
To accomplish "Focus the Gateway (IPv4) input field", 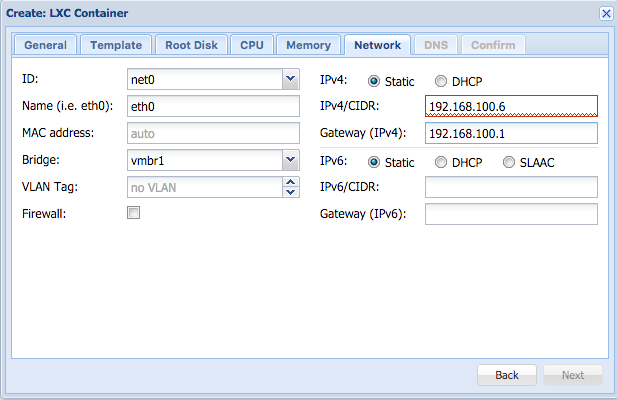I will [x=511, y=133].
